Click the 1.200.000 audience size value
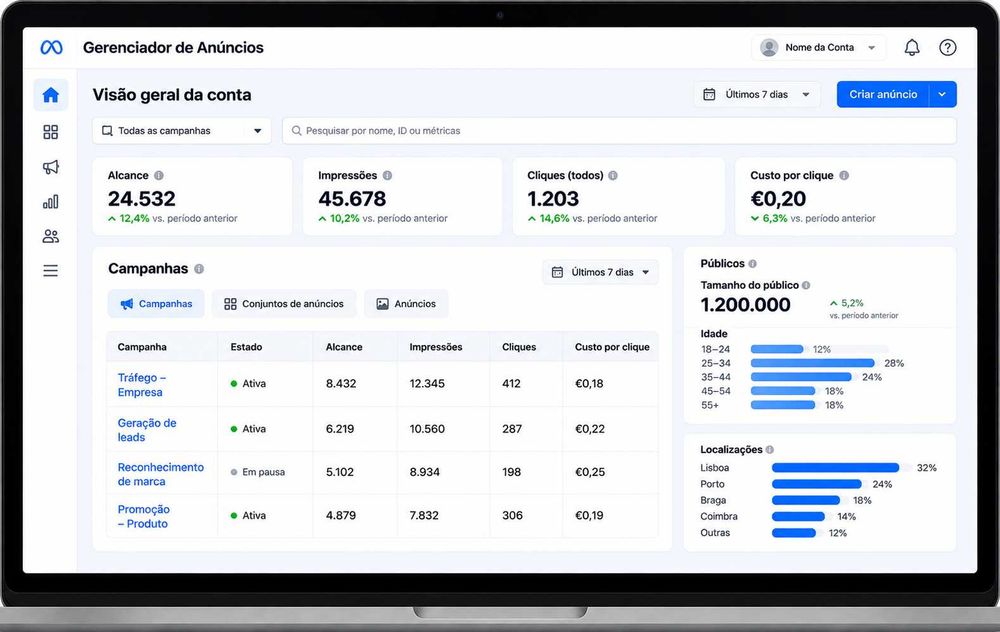 click(x=746, y=305)
